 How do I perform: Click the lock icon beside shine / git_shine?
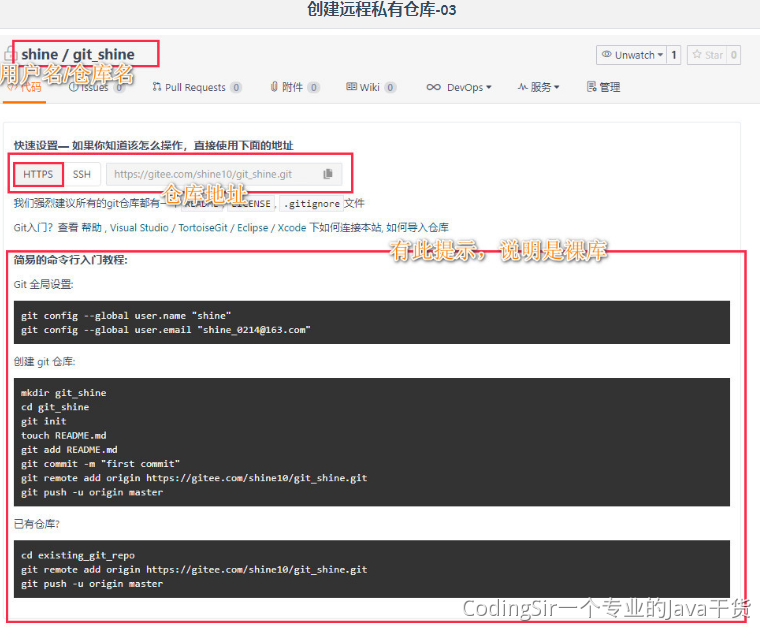point(10,54)
